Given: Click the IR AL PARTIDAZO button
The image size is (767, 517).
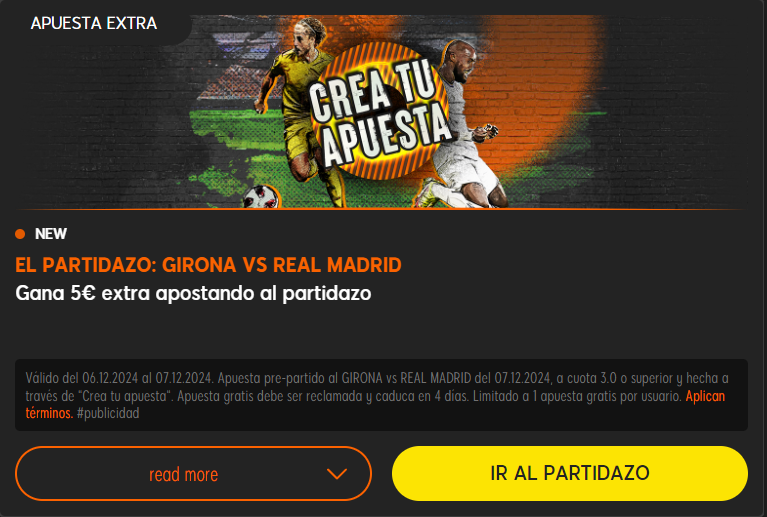Looking at the screenshot, I should pyautogui.click(x=570, y=473).
